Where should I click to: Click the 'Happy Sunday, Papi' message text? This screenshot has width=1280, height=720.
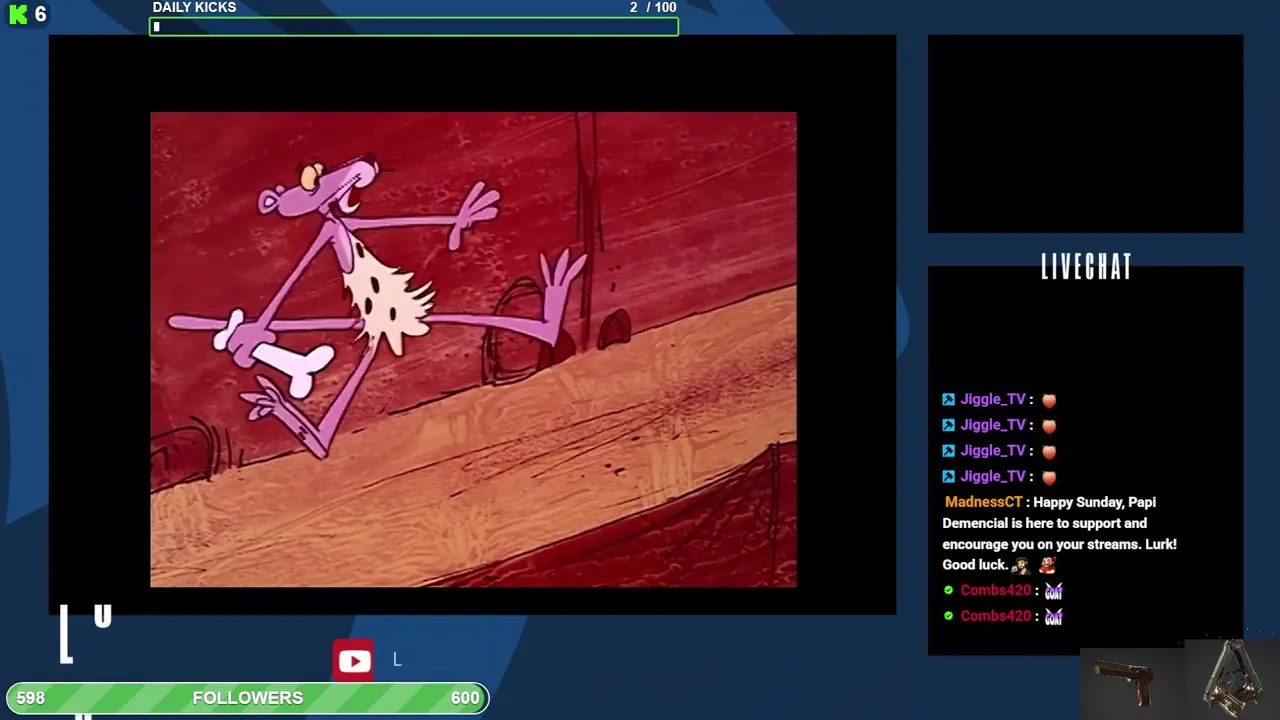click(1094, 502)
